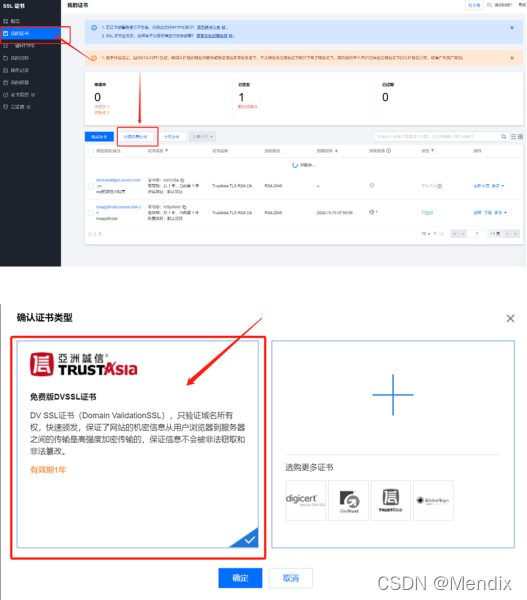
Task: Open the mxappfinder domain link
Action: 118,209
